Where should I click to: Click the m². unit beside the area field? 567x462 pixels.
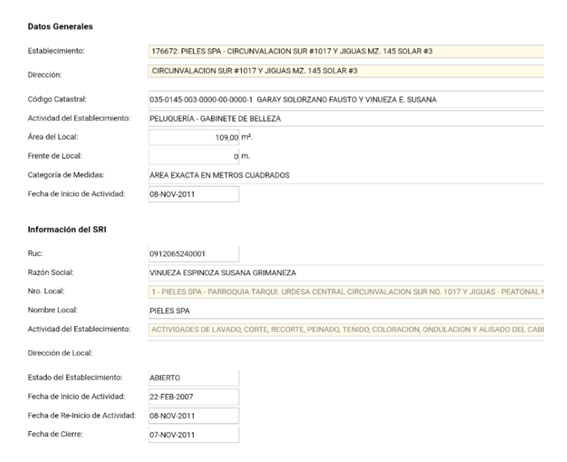click(x=247, y=137)
